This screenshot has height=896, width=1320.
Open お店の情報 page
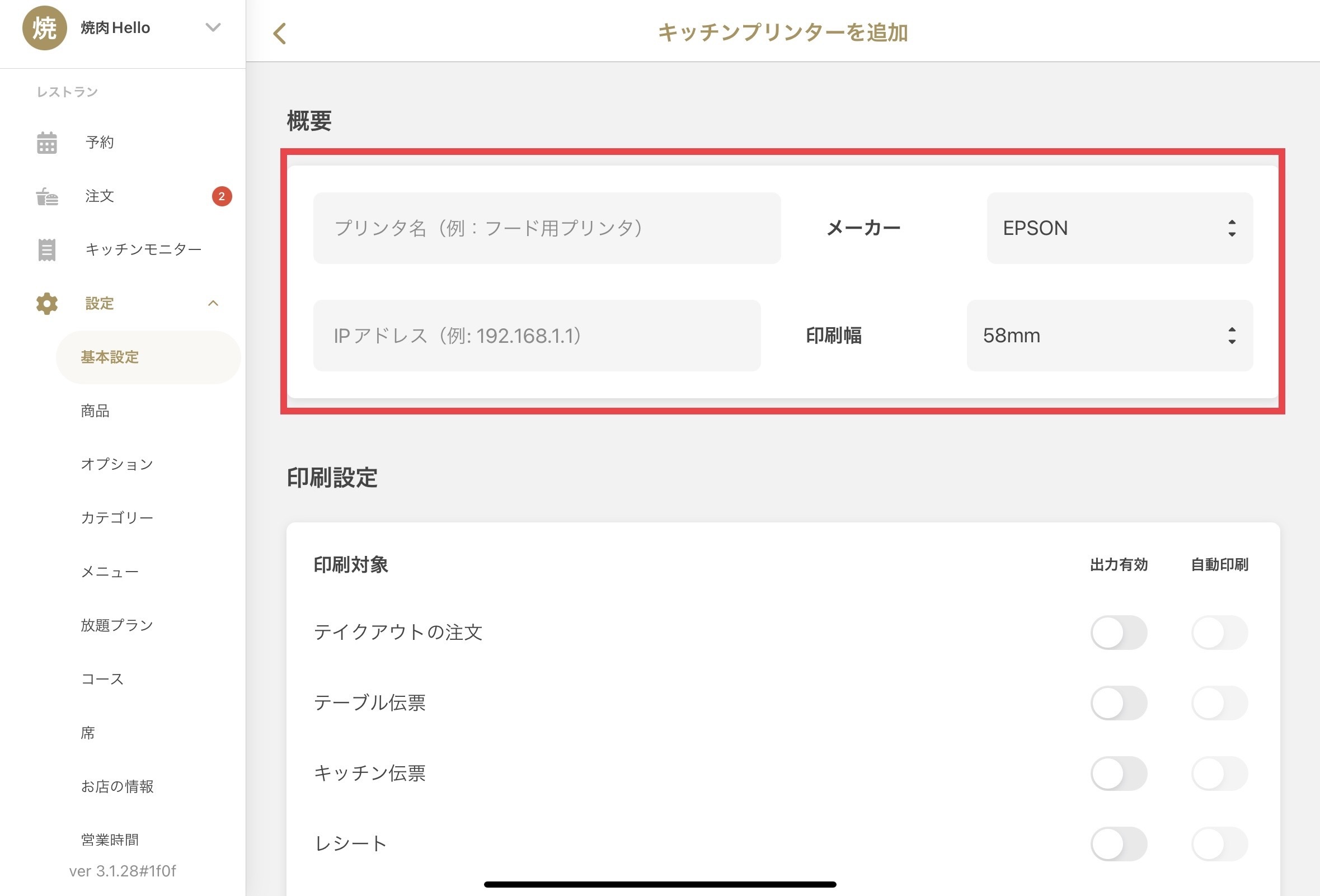point(117,786)
